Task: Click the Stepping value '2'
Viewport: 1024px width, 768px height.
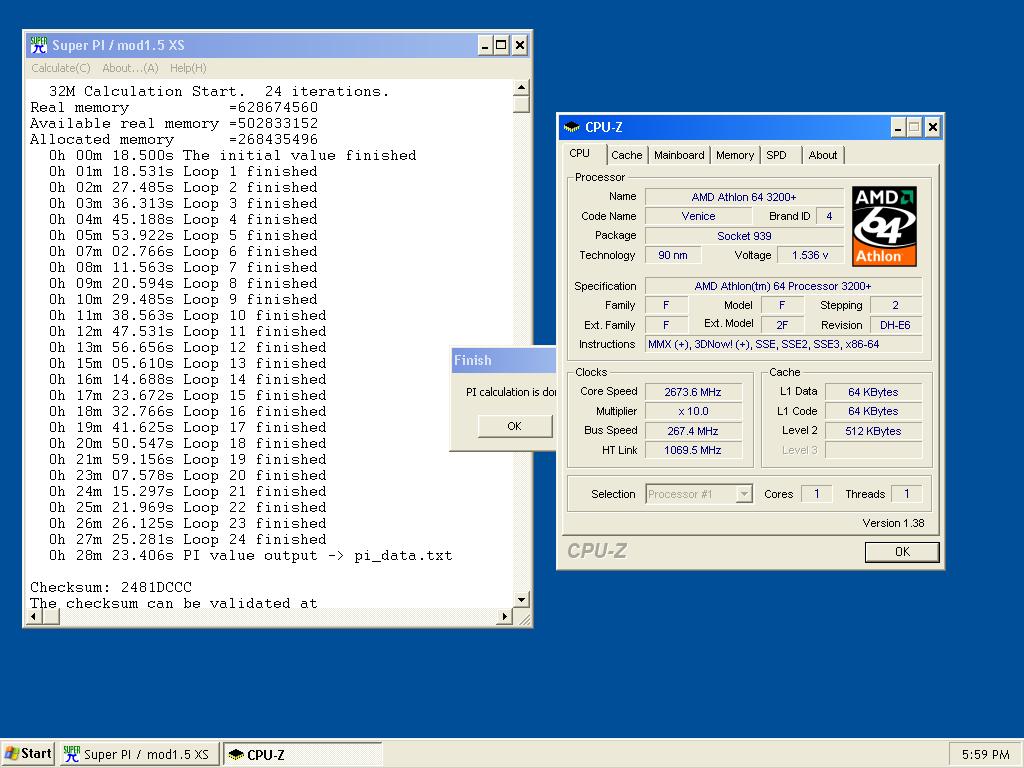Action: pyautogui.click(x=895, y=305)
